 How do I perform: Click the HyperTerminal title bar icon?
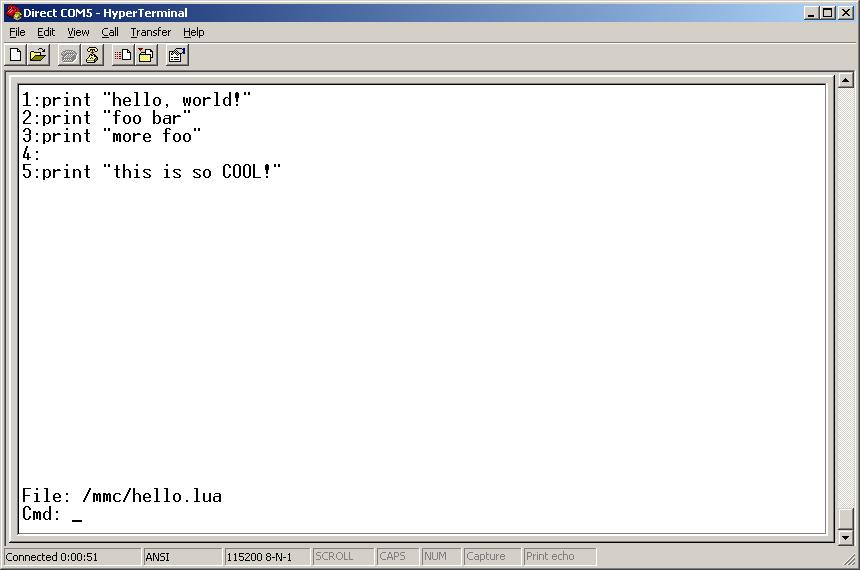coord(13,13)
